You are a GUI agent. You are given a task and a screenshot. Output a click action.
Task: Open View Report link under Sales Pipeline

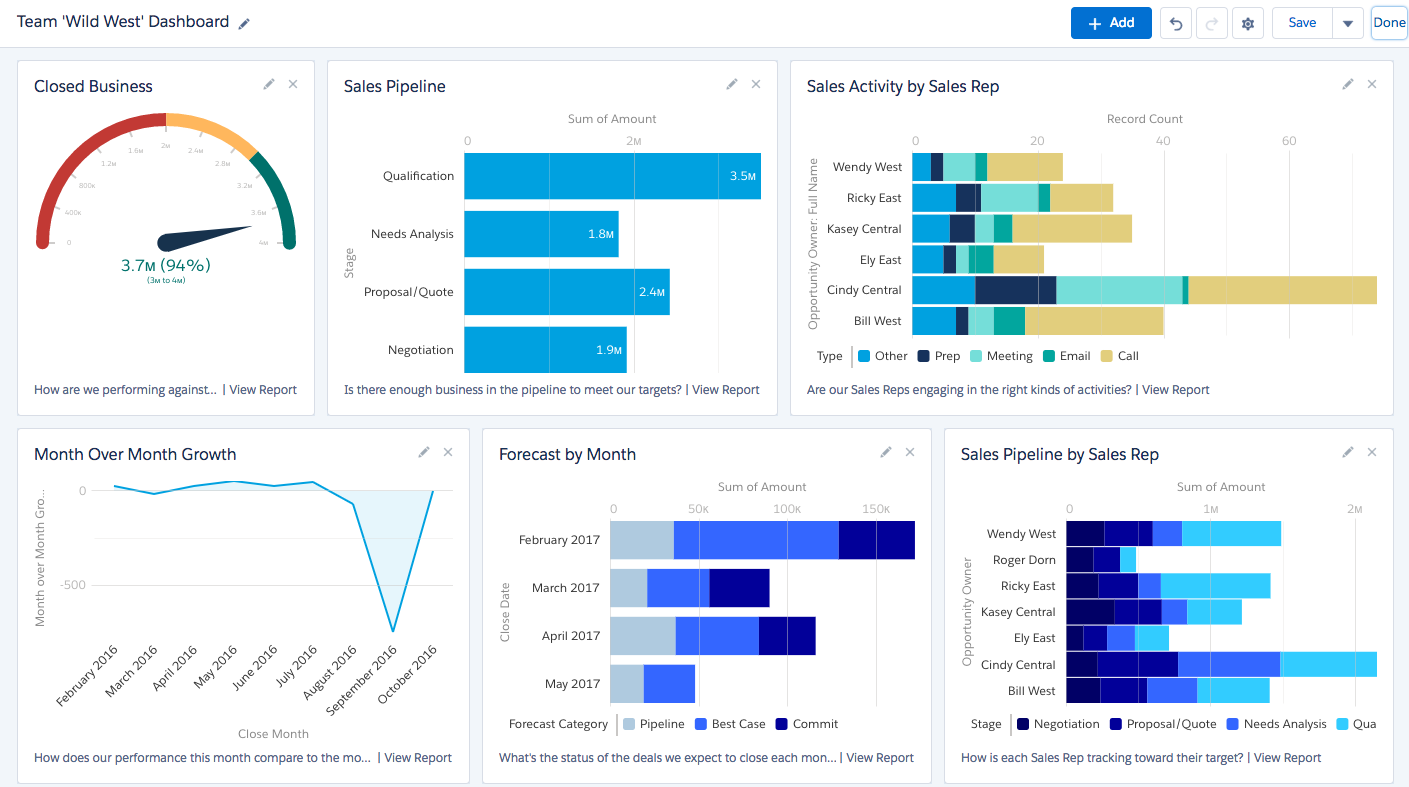pos(725,390)
